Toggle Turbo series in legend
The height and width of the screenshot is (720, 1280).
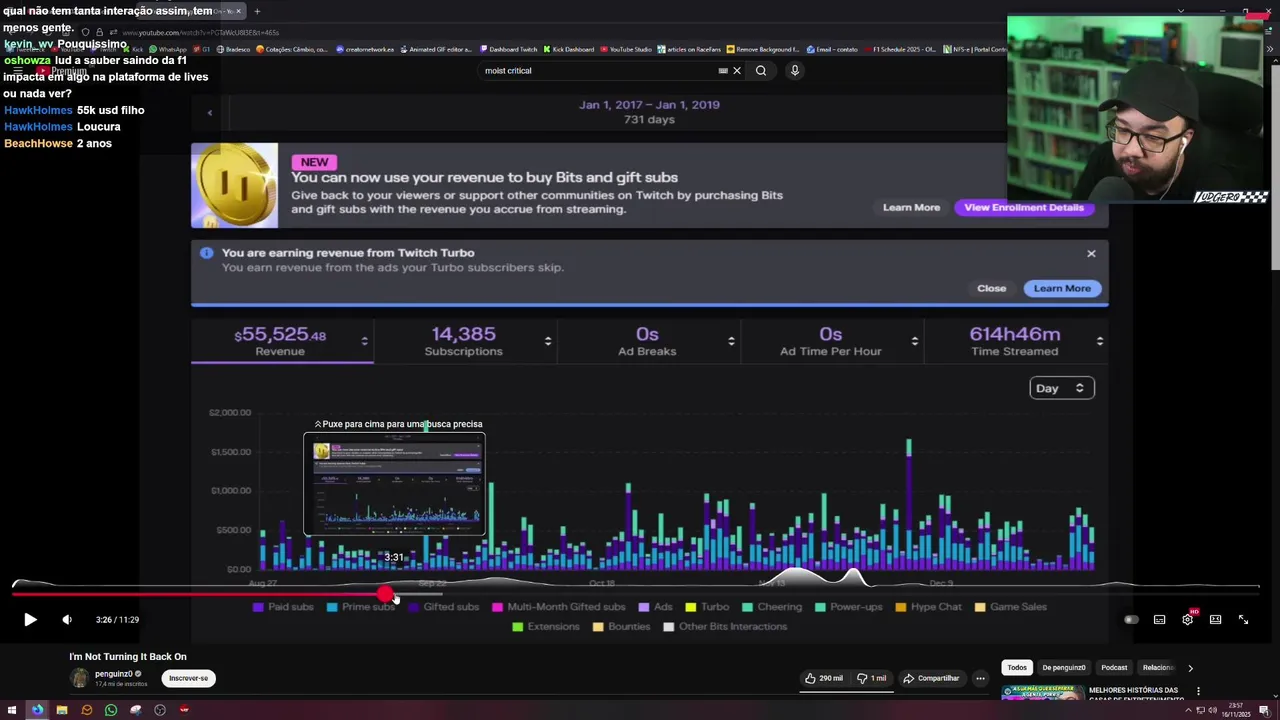(707, 607)
